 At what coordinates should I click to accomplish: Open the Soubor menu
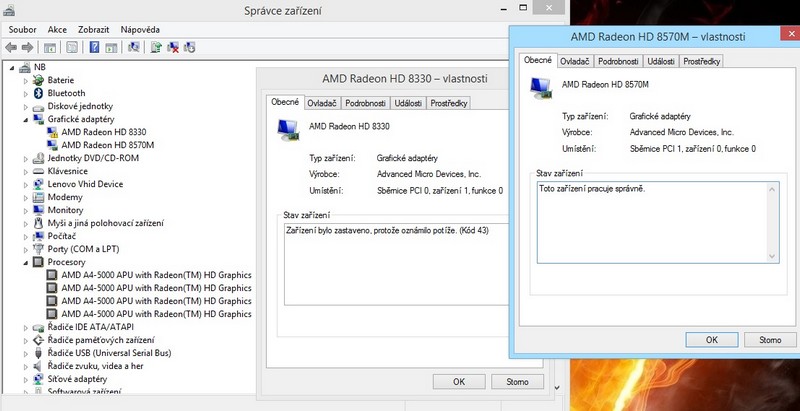tap(22, 30)
